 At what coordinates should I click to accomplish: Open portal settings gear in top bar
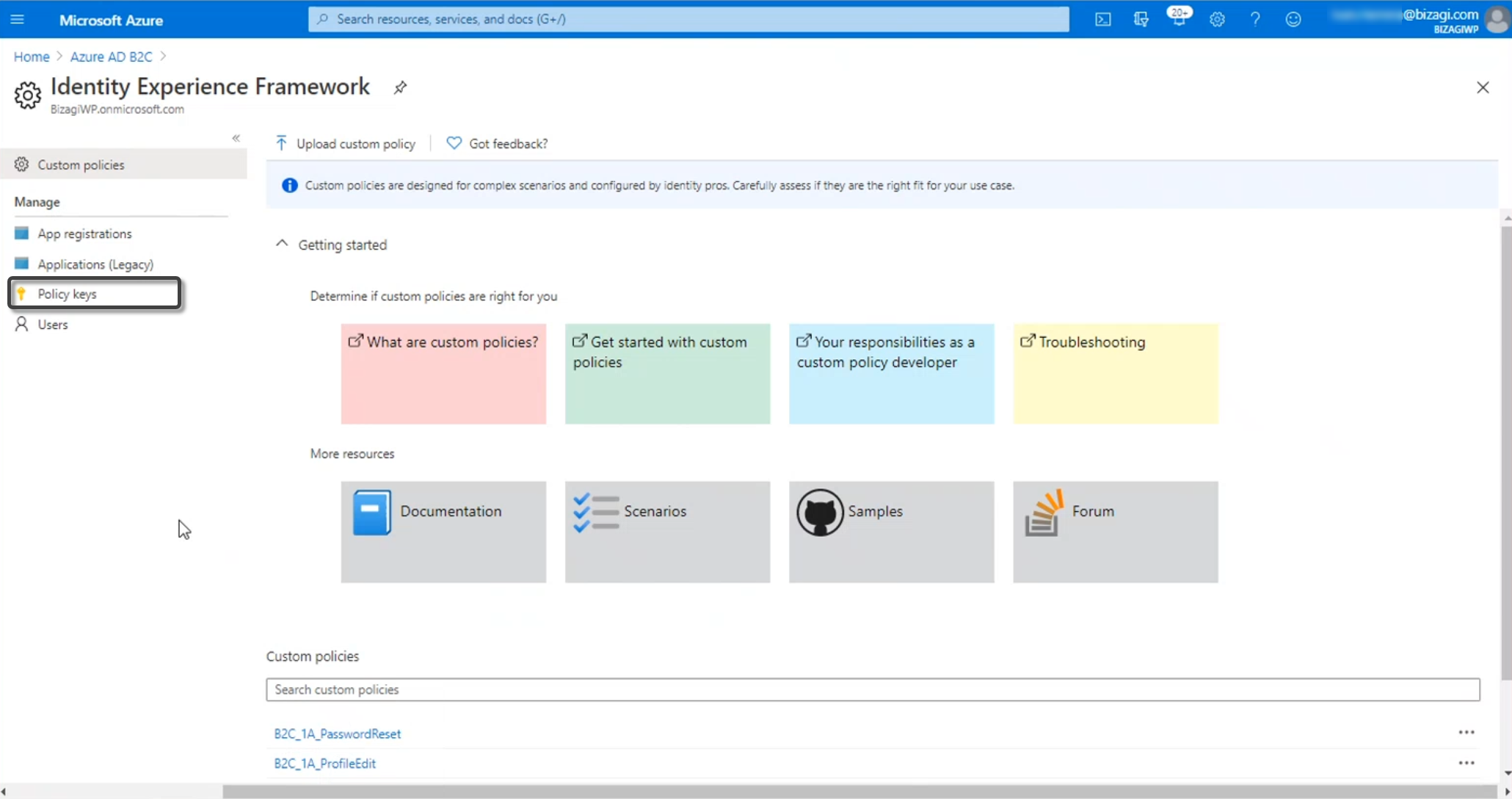point(1217,20)
